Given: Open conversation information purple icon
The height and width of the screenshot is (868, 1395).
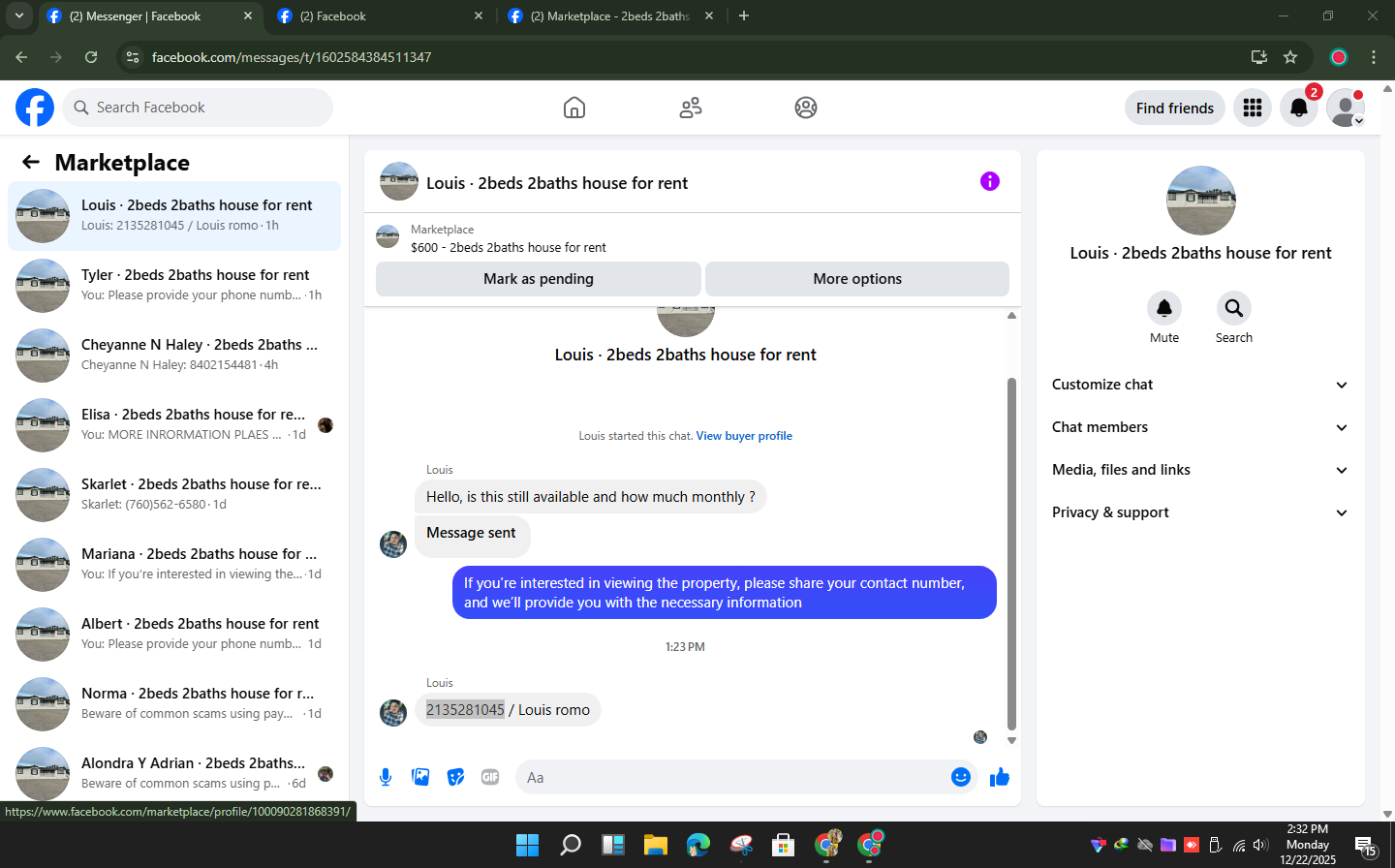Looking at the screenshot, I should pos(989,181).
